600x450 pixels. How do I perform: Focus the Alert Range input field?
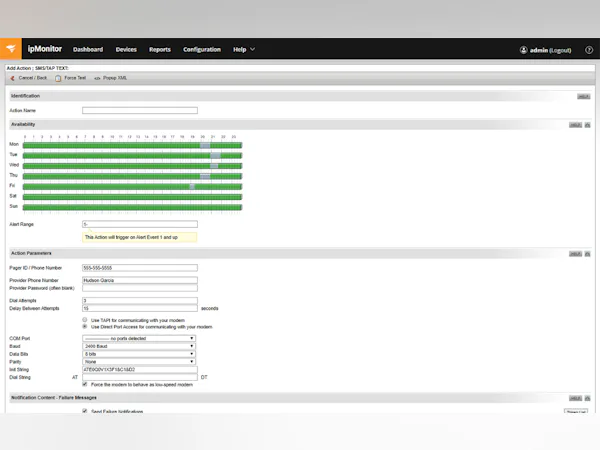pos(140,224)
